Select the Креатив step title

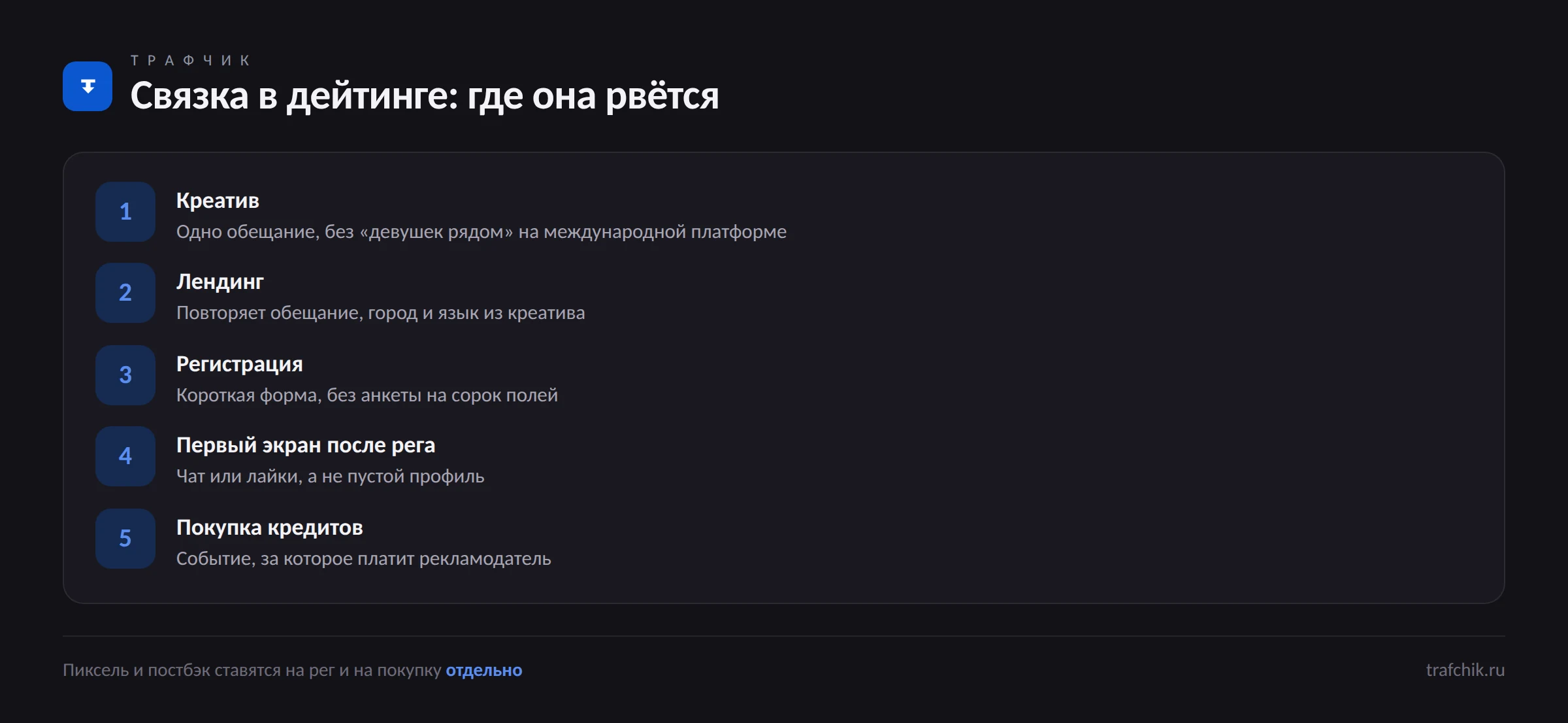[218, 201]
